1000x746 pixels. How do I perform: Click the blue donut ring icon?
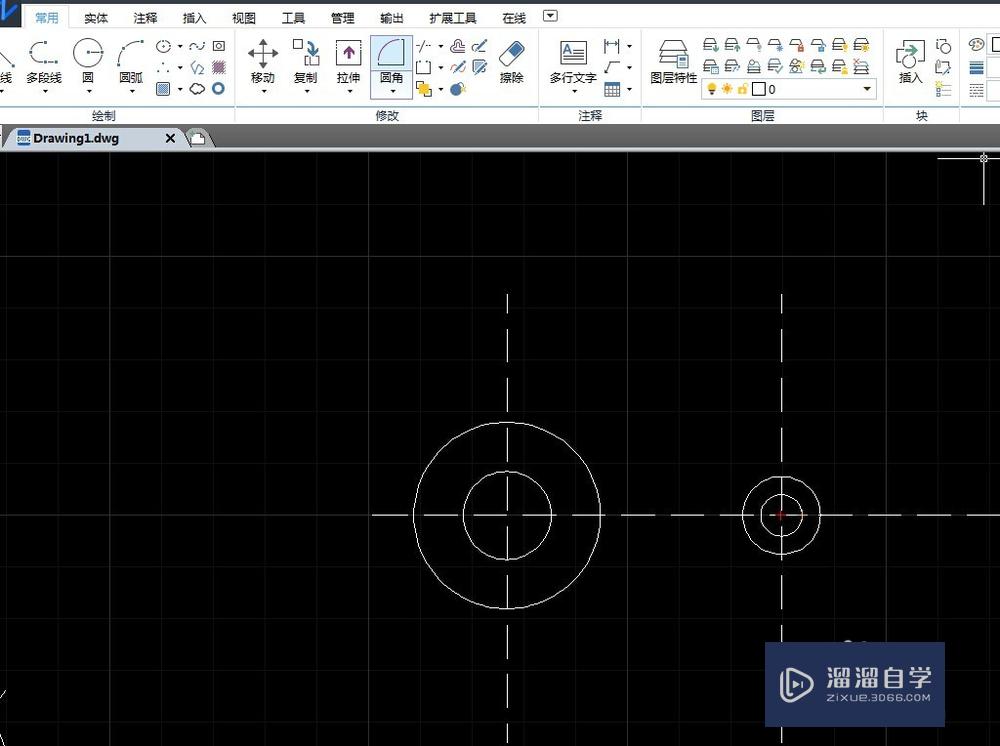(x=219, y=89)
